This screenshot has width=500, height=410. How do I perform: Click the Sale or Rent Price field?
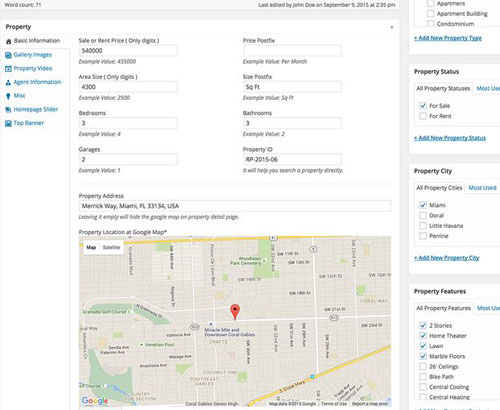pyautogui.click(x=128, y=51)
